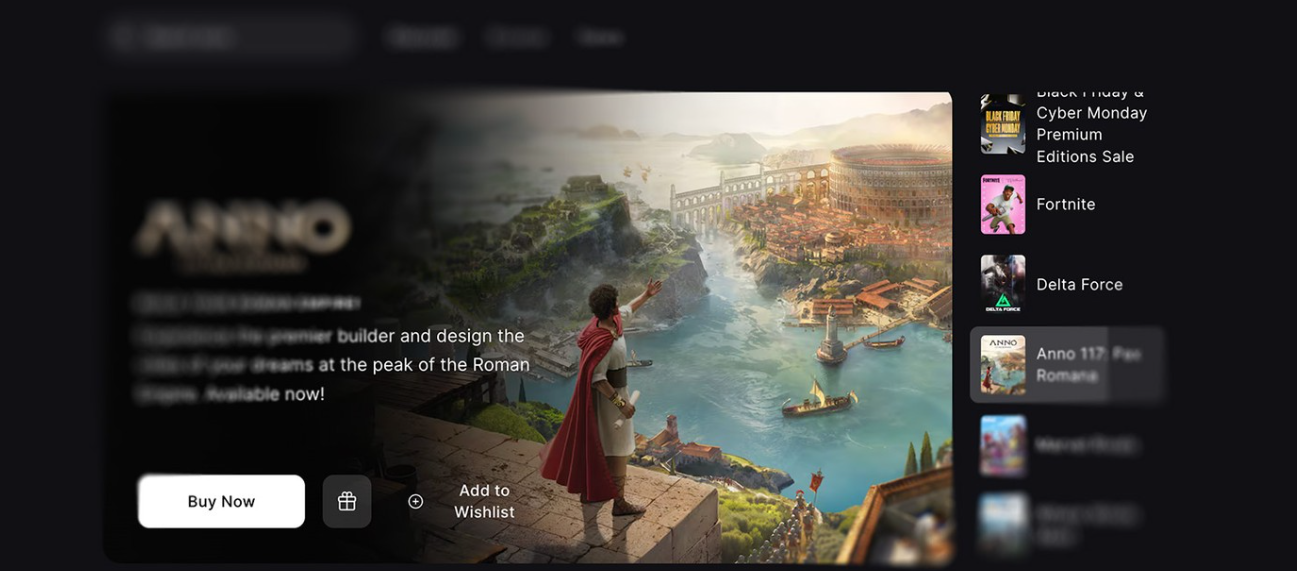
Task: Click the plus circle wishlist icon
Action: click(416, 501)
